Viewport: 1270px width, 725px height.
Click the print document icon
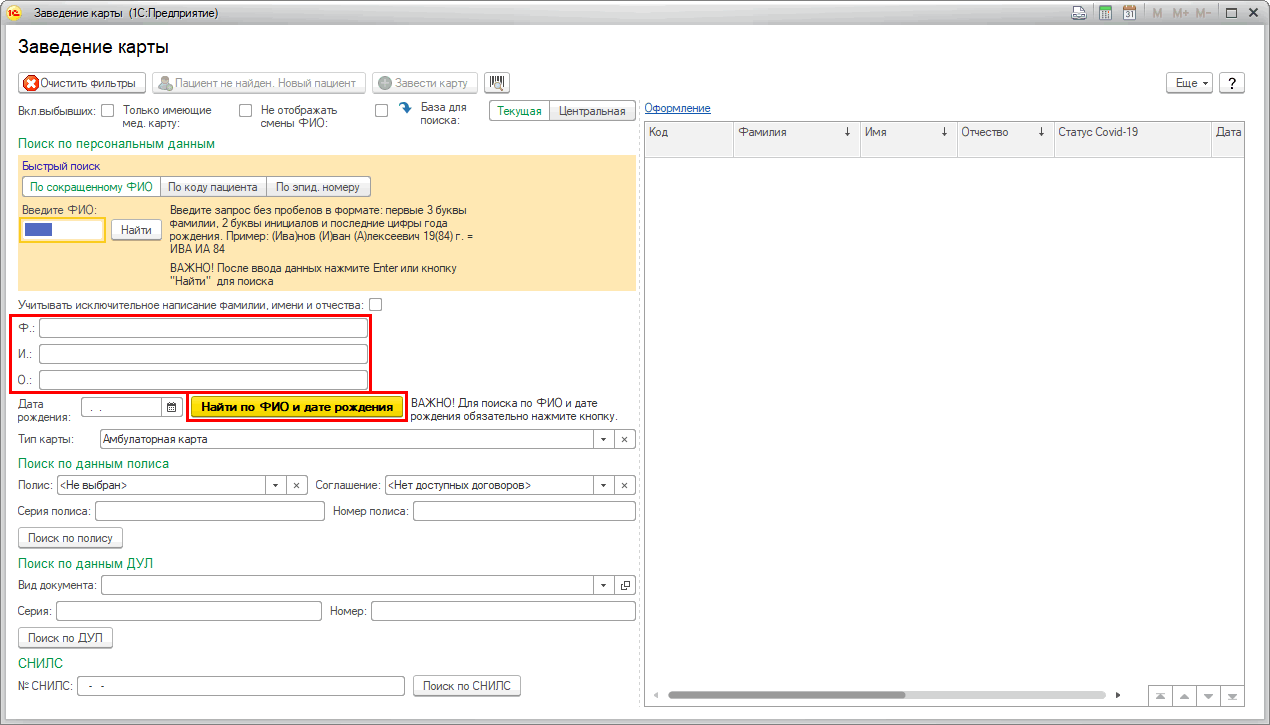1079,14
